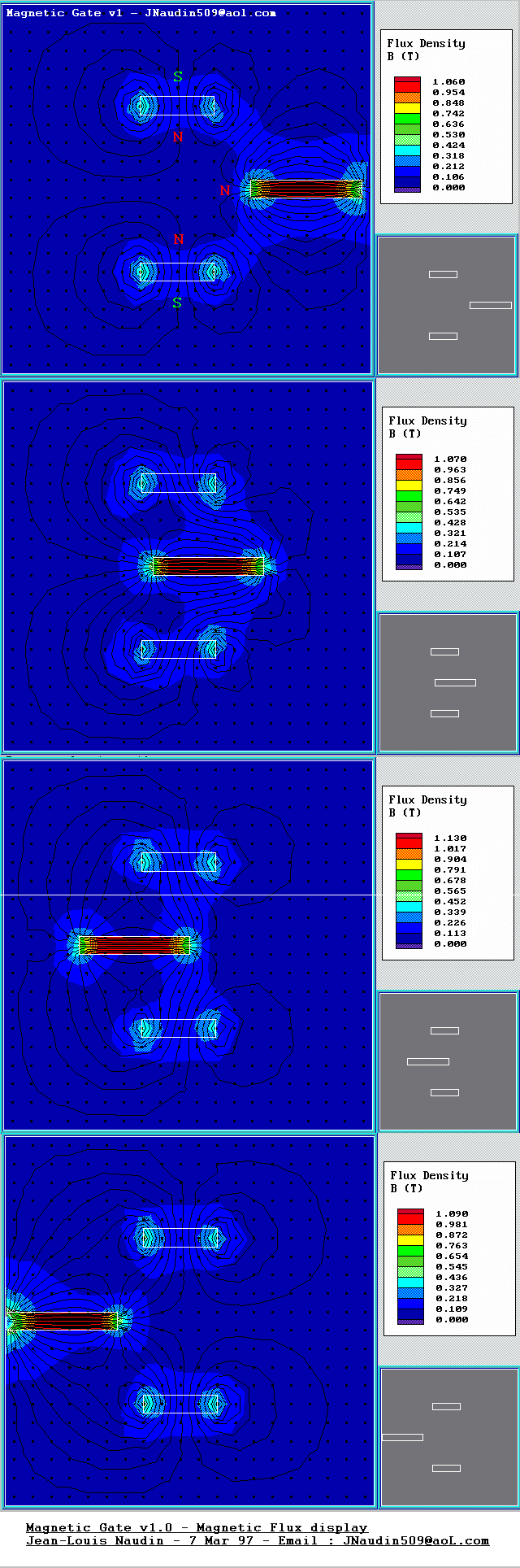Click the 0.642 legend value

pos(450,502)
